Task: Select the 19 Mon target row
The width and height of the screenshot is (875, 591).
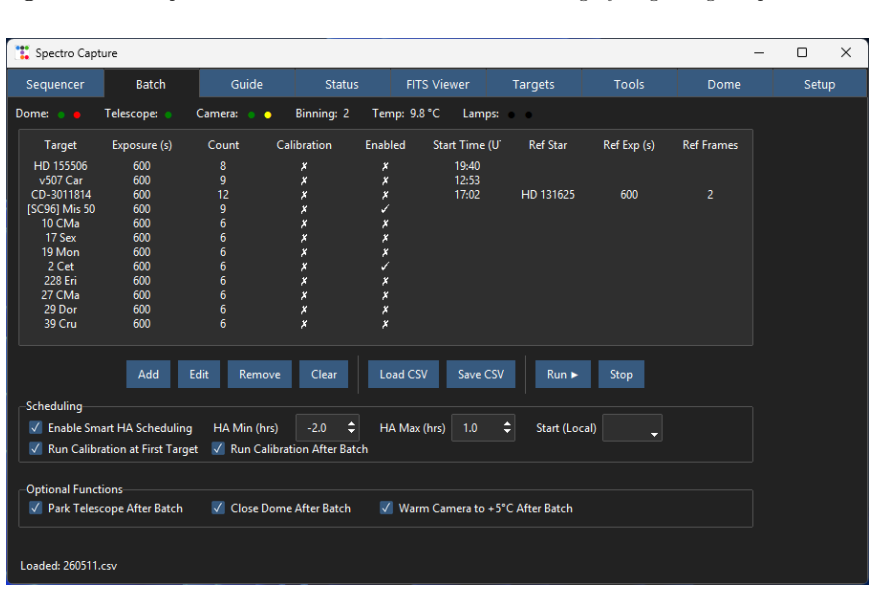Action: [x=386, y=252]
